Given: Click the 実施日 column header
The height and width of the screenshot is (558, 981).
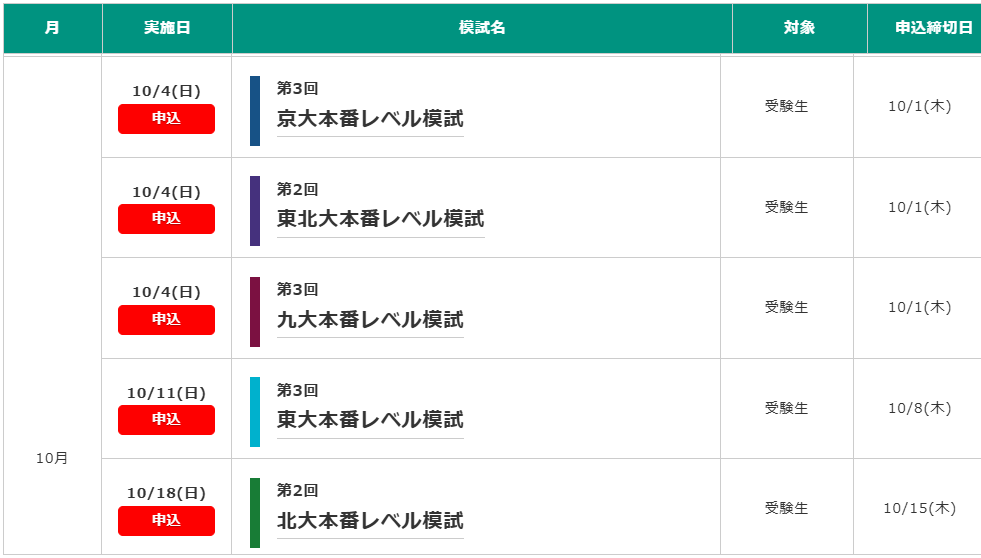Looking at the screenshot, I should pos(167,28).
